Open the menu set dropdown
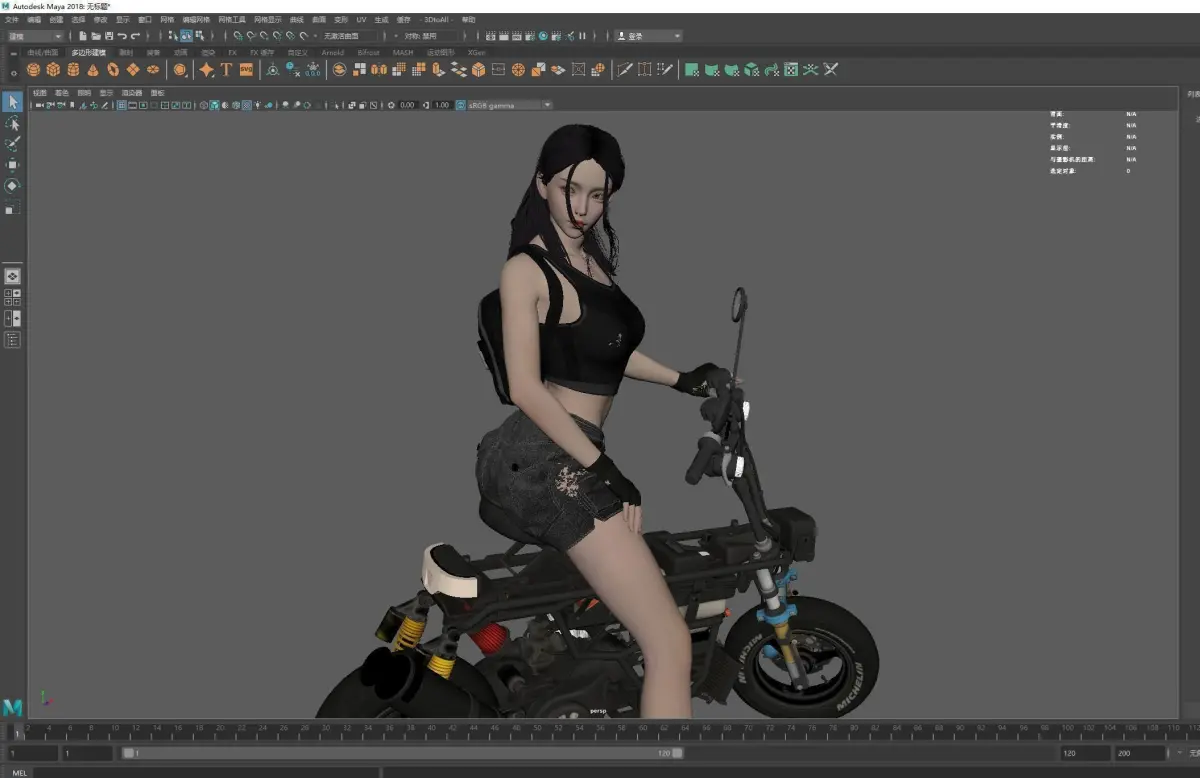1200x778 pixels. [35, 36]
